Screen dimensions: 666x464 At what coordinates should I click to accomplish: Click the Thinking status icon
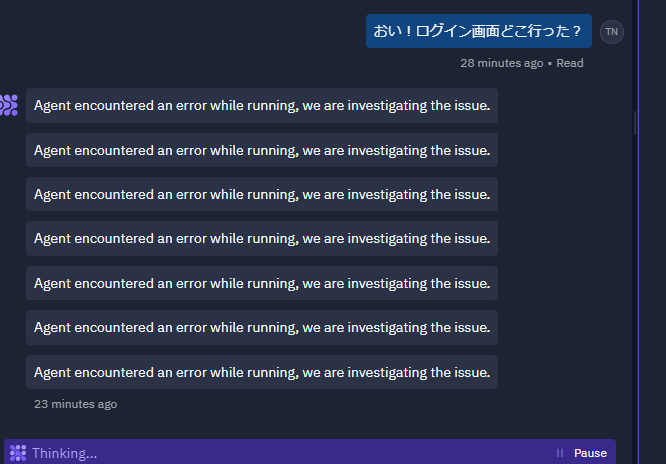(x=18, y=453)
